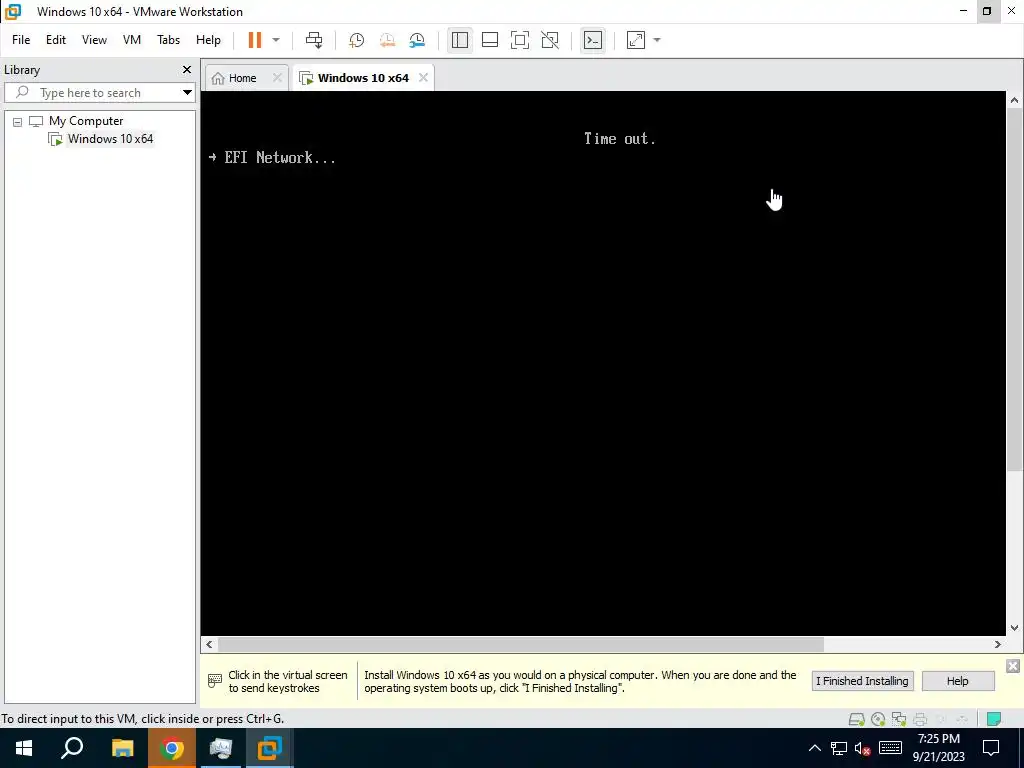Click the CD/DVD drive status icon
The height and width of the screenshot is (768, 1024).
coord(878,719)
